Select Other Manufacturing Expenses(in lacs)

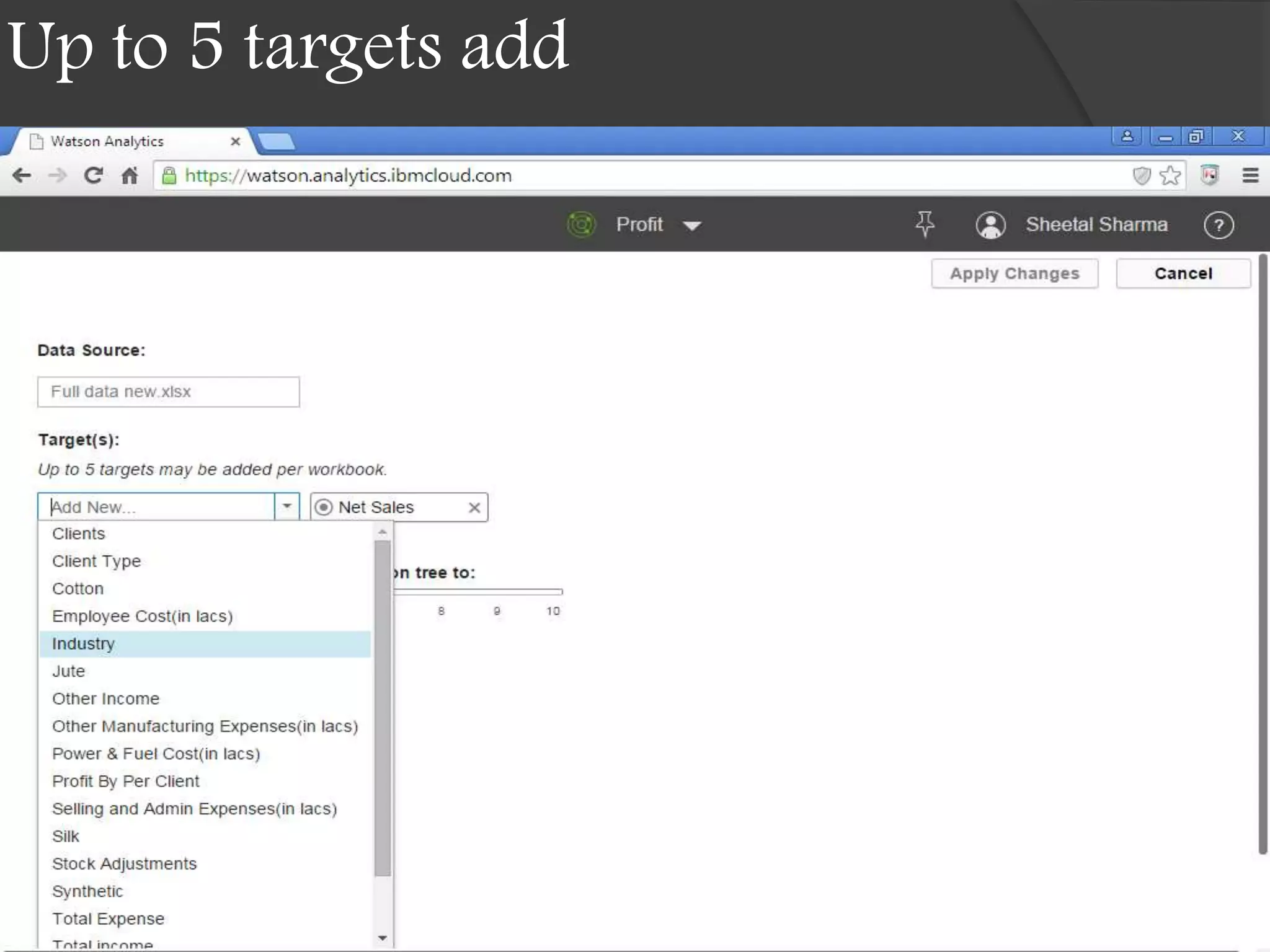click(205, 726)
